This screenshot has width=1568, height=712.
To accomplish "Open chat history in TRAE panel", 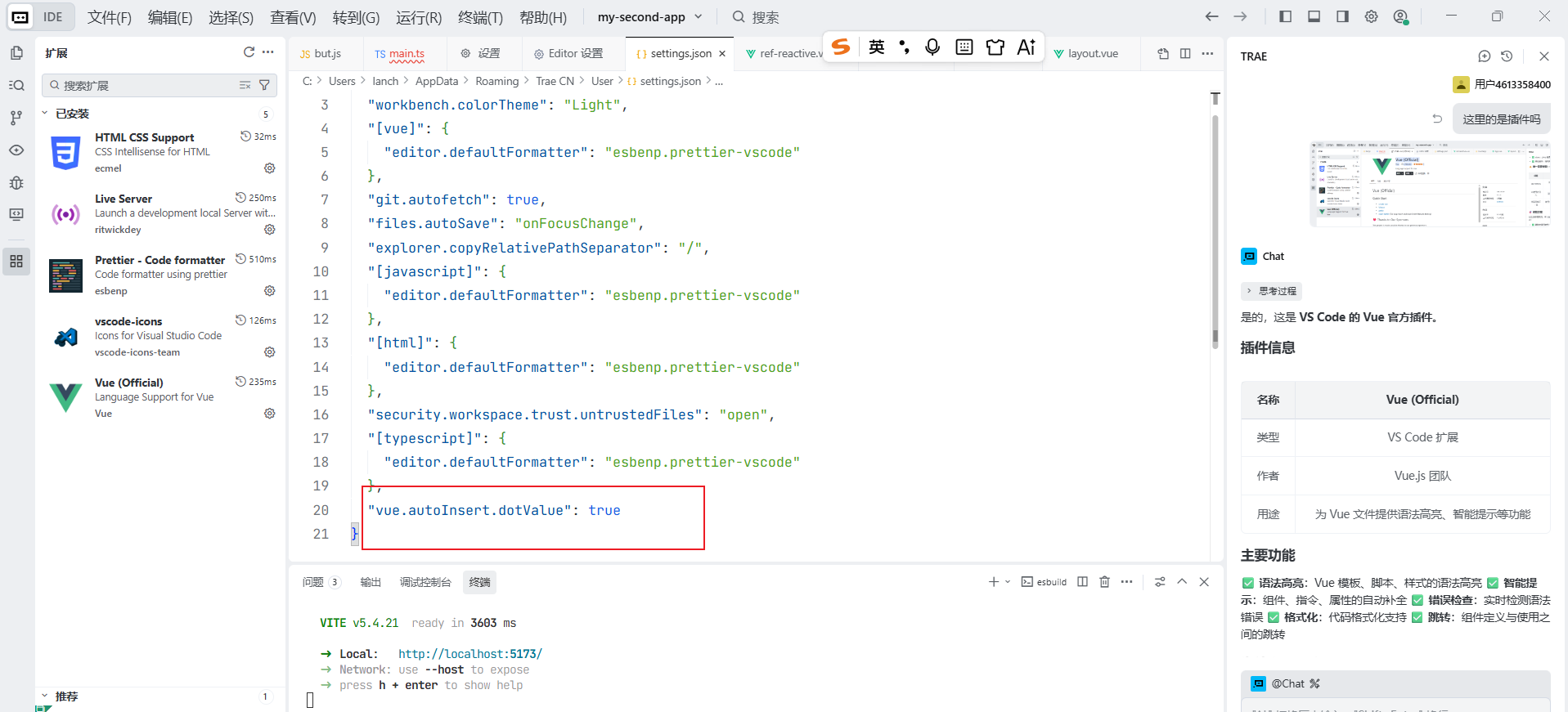I will tap(1507, 56).
